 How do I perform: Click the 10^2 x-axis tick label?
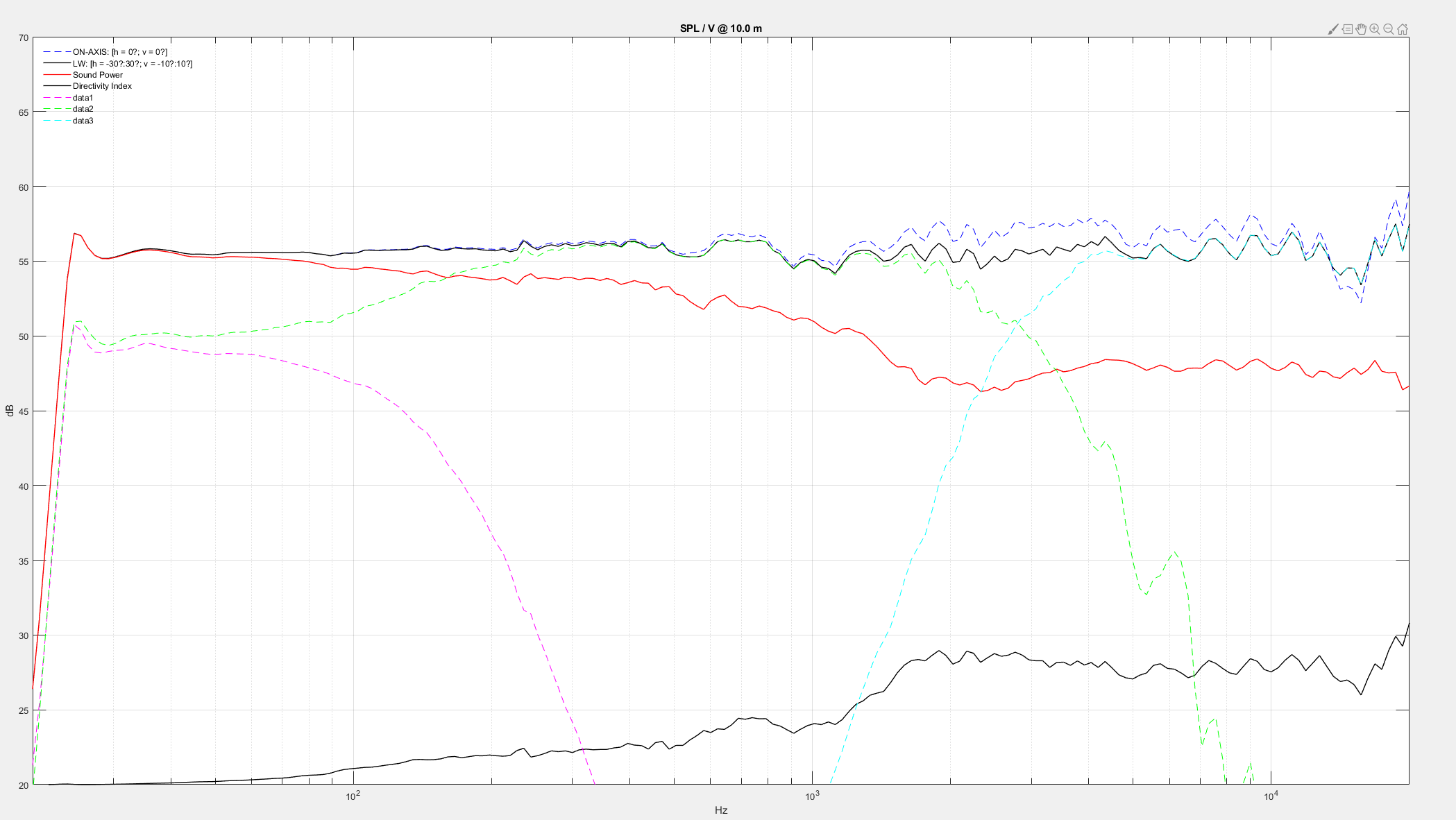(353, 796)
